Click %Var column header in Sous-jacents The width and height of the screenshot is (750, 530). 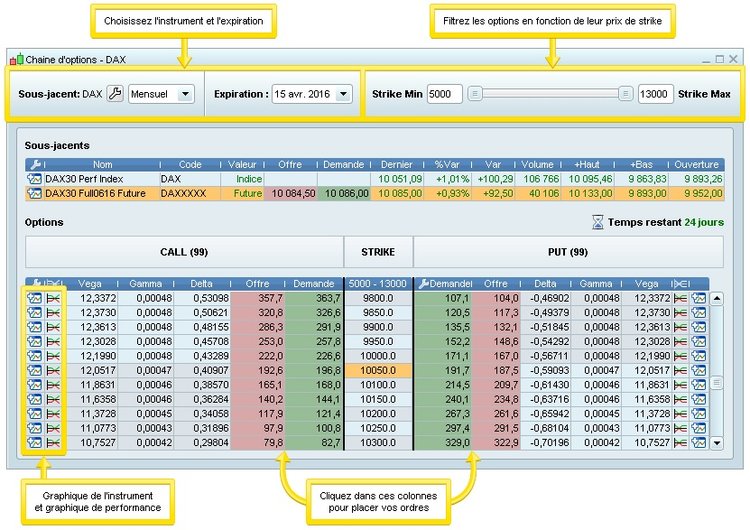(x=447, y=165)
